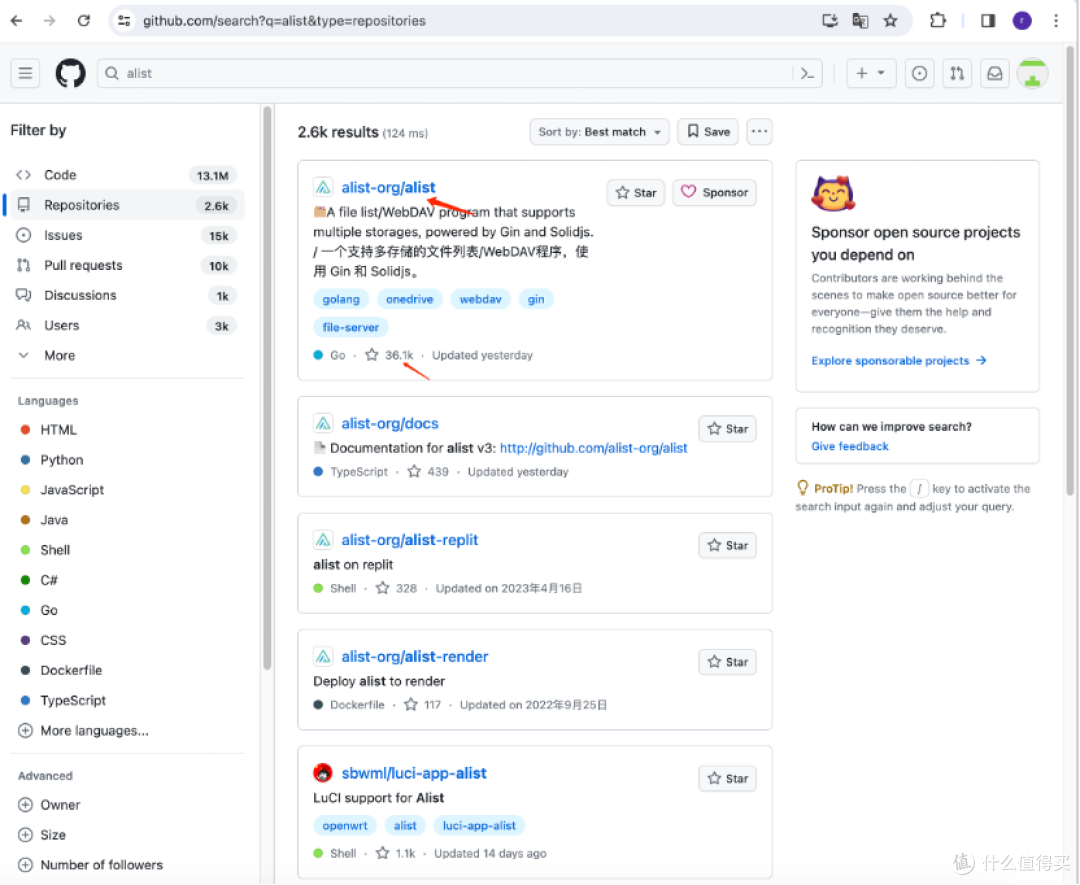Viewport: 1080px width, 885px height.
Task: Open Explore sponsorable projects link
Action: pos(899,360)
